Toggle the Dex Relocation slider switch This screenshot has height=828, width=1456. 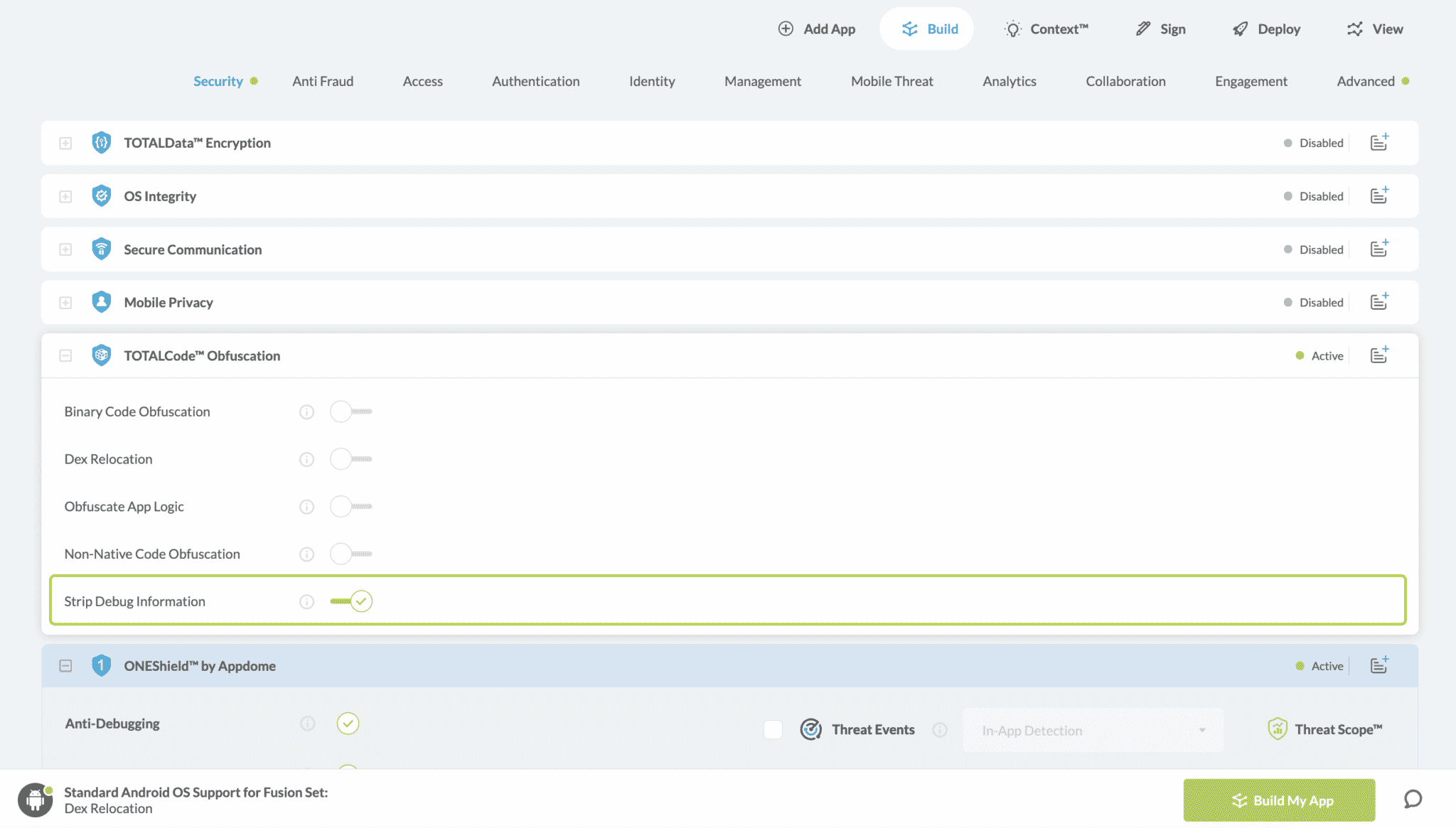tap(350, 459)
